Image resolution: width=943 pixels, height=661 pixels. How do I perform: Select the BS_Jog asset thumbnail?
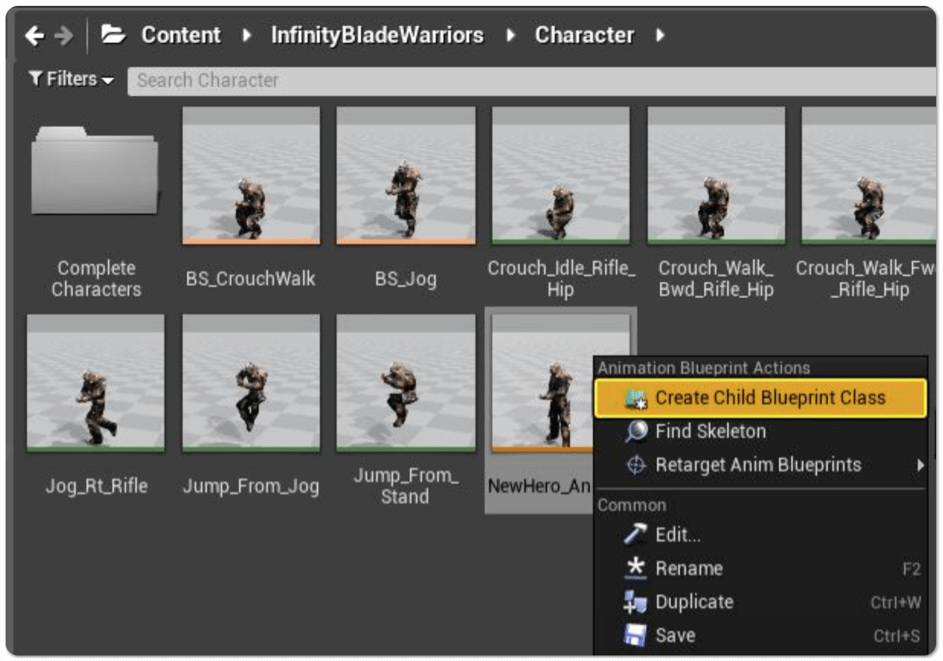(x=406, y=176)
